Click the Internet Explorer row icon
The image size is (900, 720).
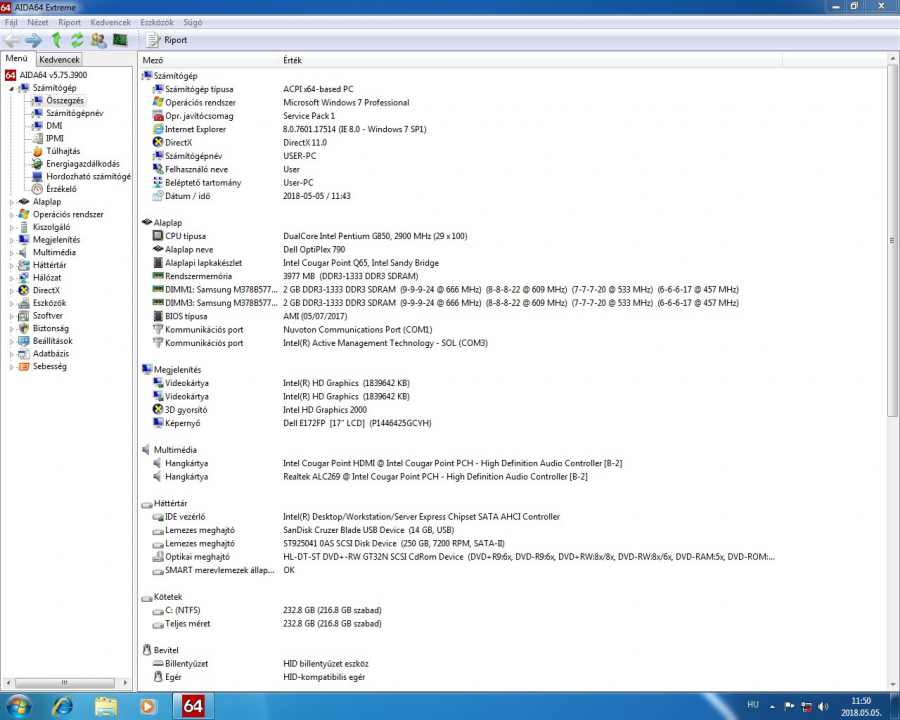pyautogui.click(x=158, y=129)
